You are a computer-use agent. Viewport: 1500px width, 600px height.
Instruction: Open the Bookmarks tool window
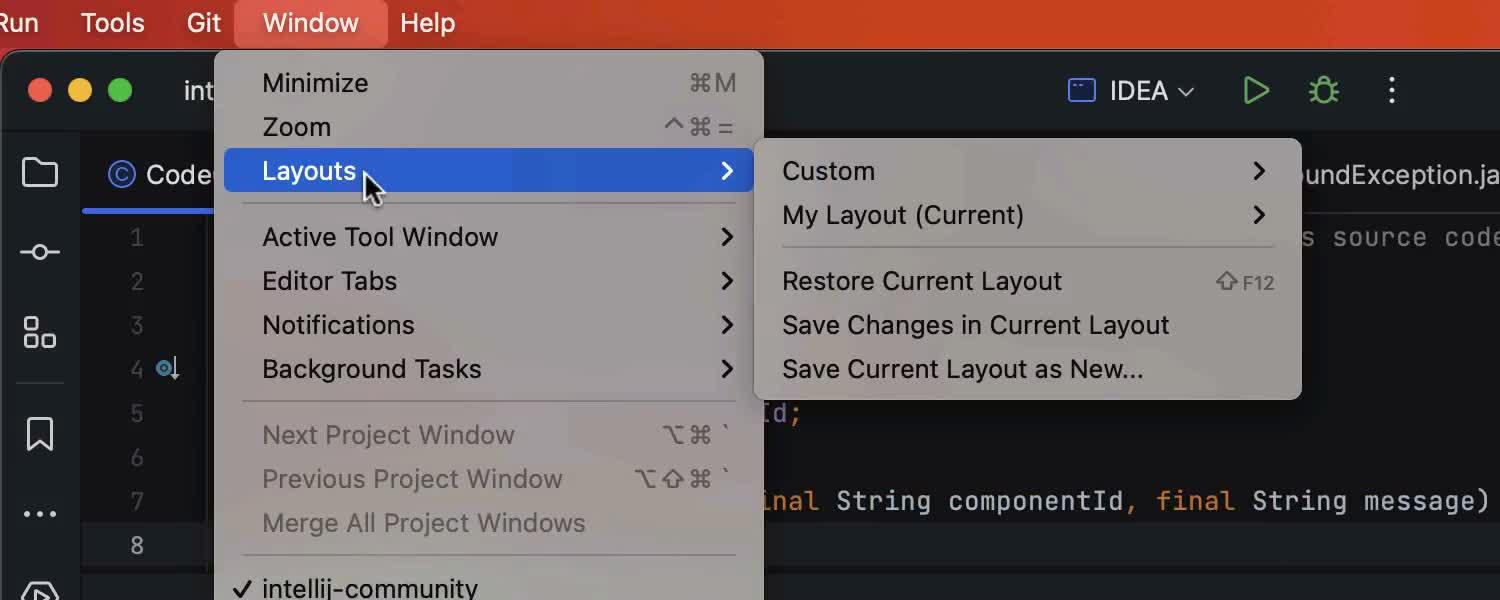40,433
